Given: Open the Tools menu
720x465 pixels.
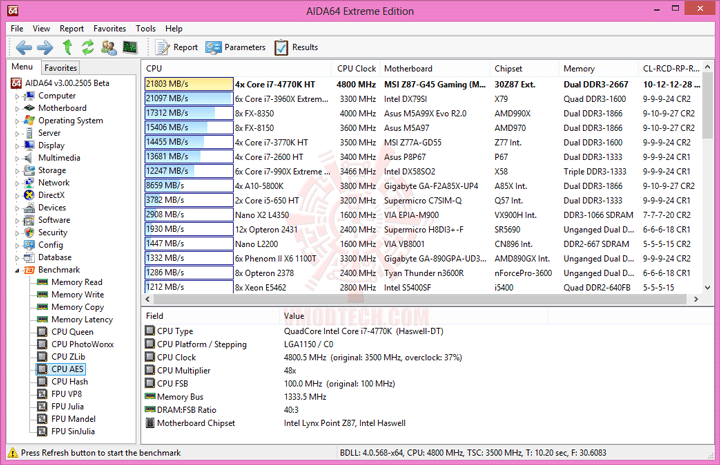Looking at the screenshot, I should (x=146, y=28).
